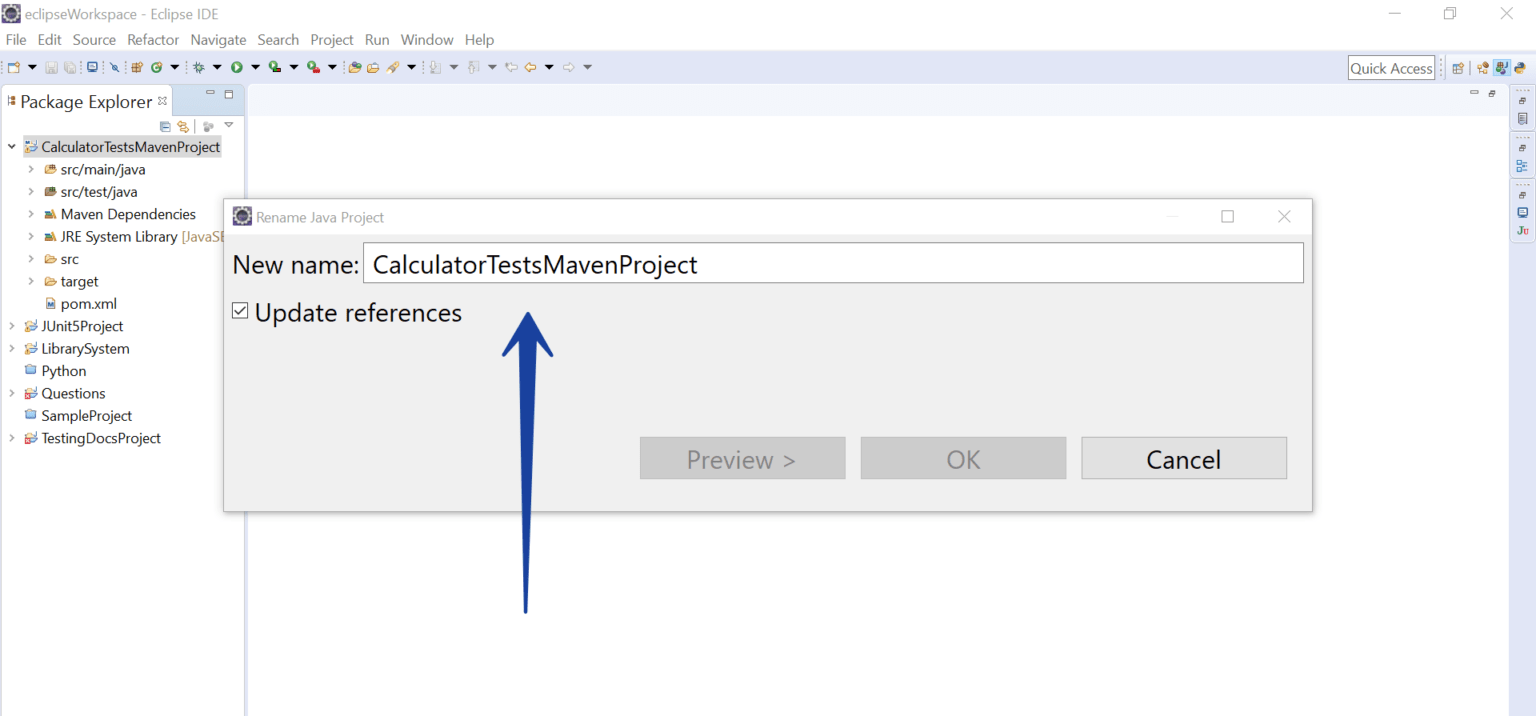The height and width of the screenshot is (716, 1536).
Task: Select the Java perspective icon
Action: pos(1502,67)
